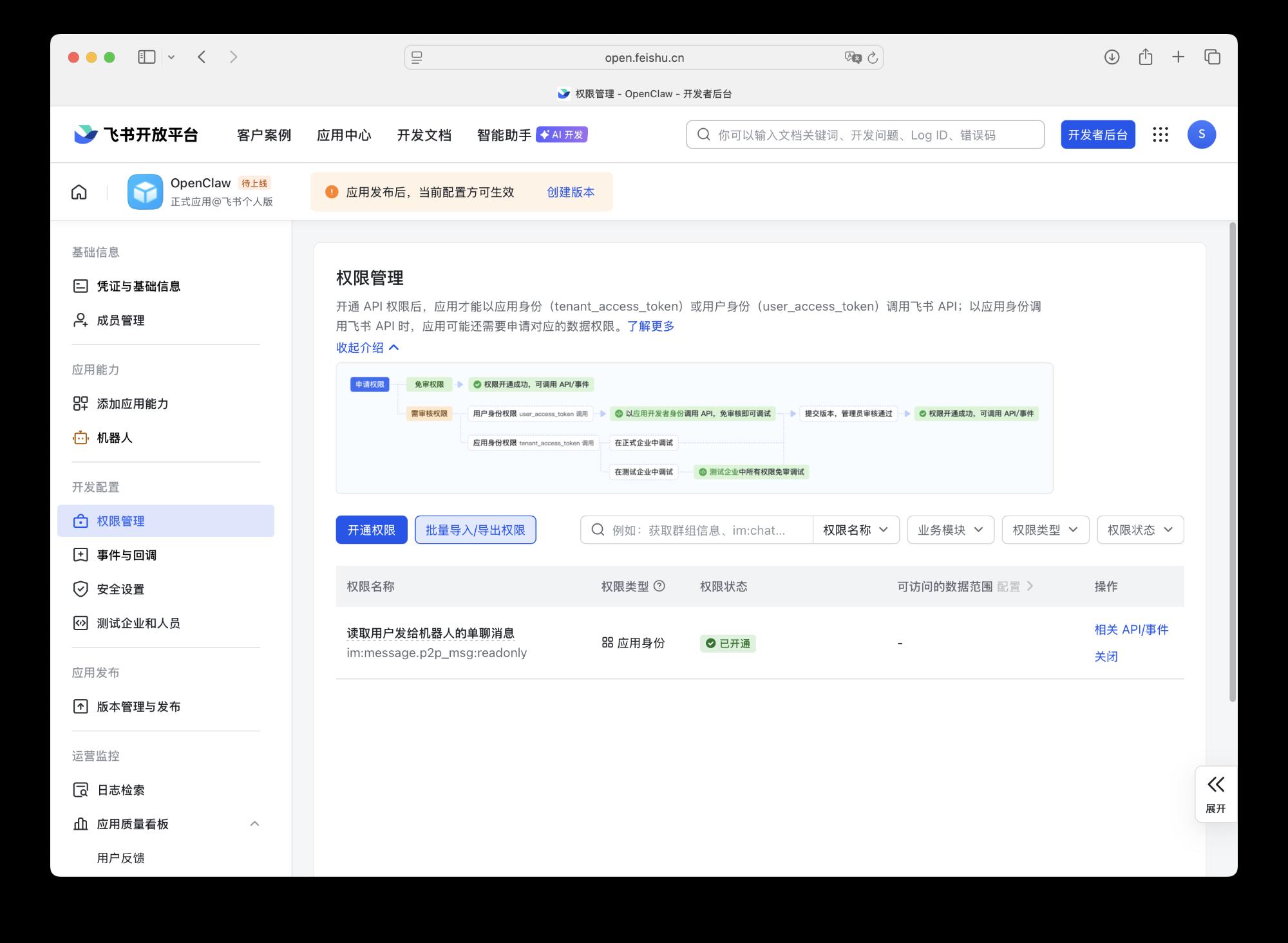The height and width of the screenshot is (943, 1288).
Task: Click the Safari share icon
Action: (1145, 57)
